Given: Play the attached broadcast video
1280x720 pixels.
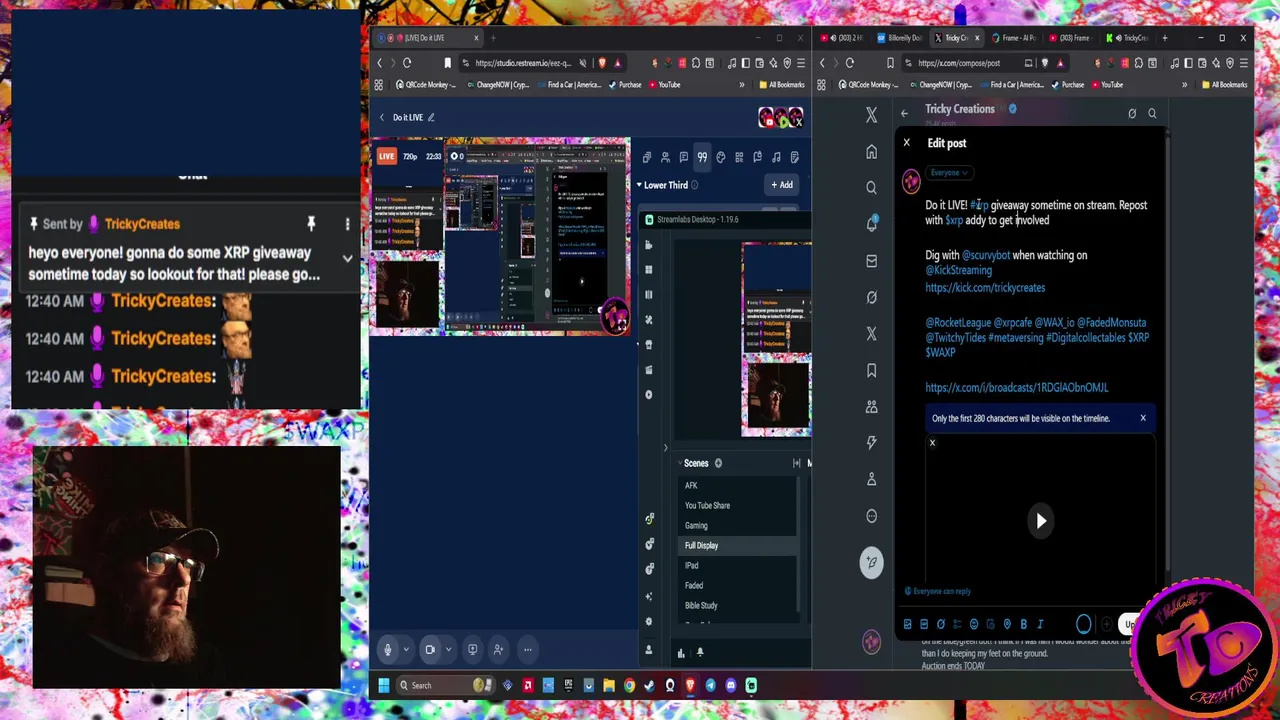Looking at the screenshot, I should (x=1041, y=521).
